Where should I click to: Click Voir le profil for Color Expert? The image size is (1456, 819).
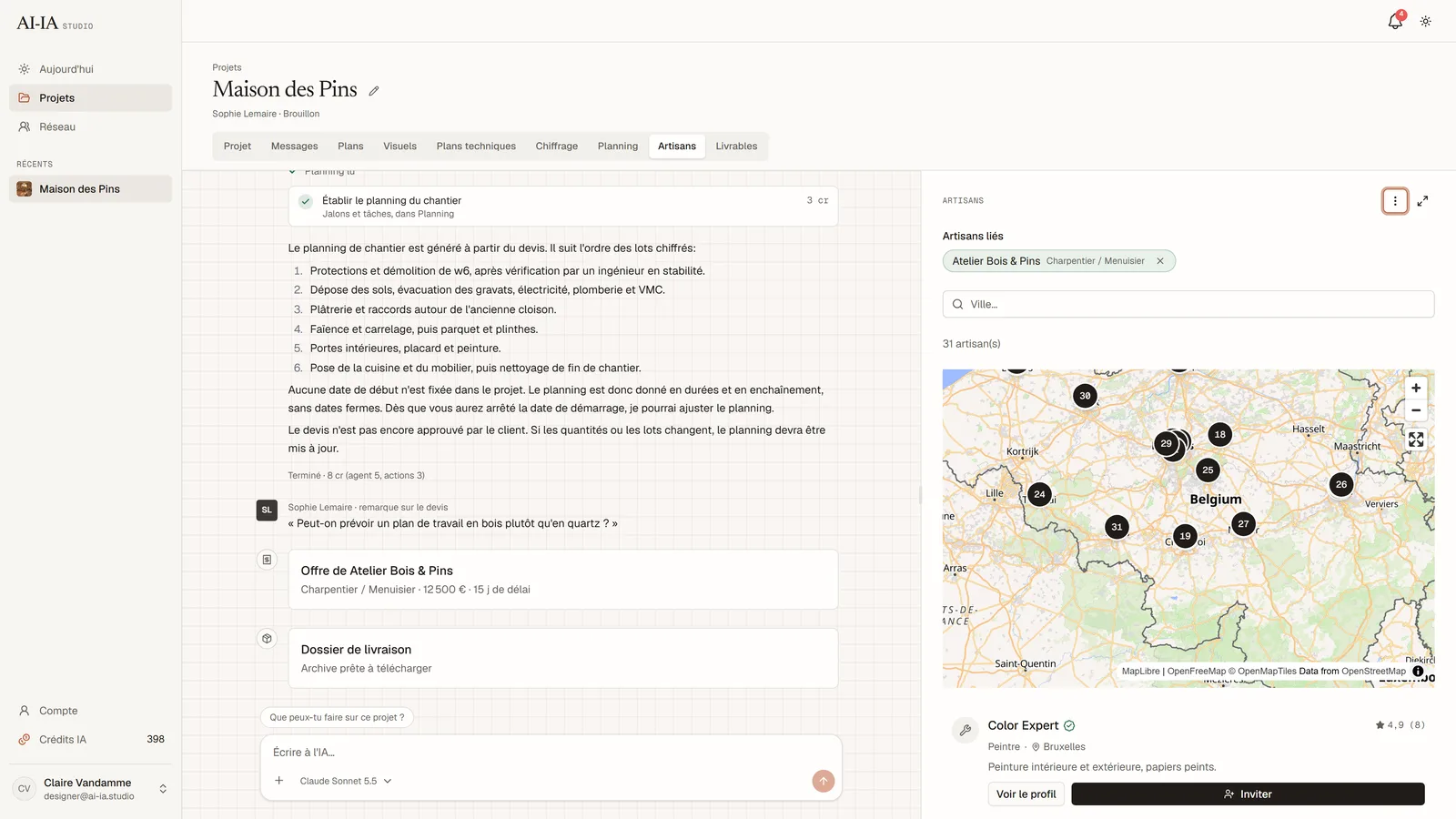(1026, 794)
